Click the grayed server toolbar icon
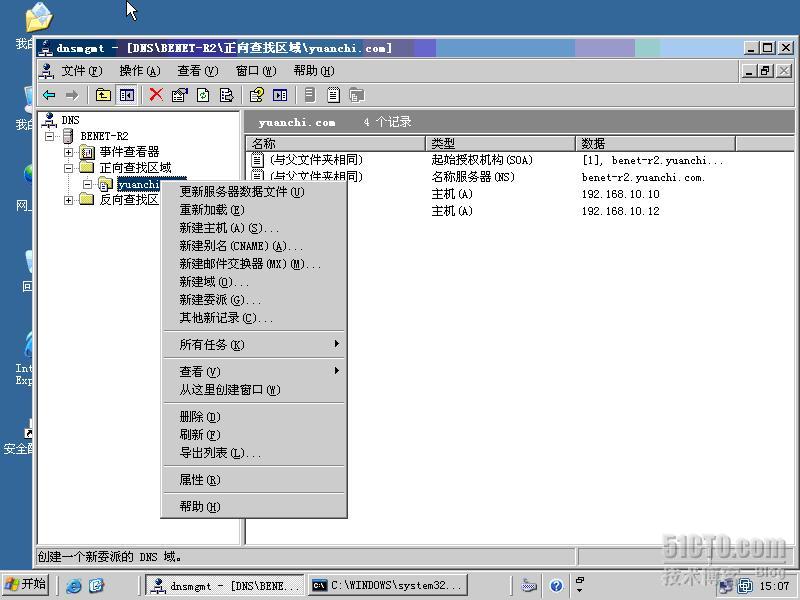The image size is (800, 600). click(310, 95)
